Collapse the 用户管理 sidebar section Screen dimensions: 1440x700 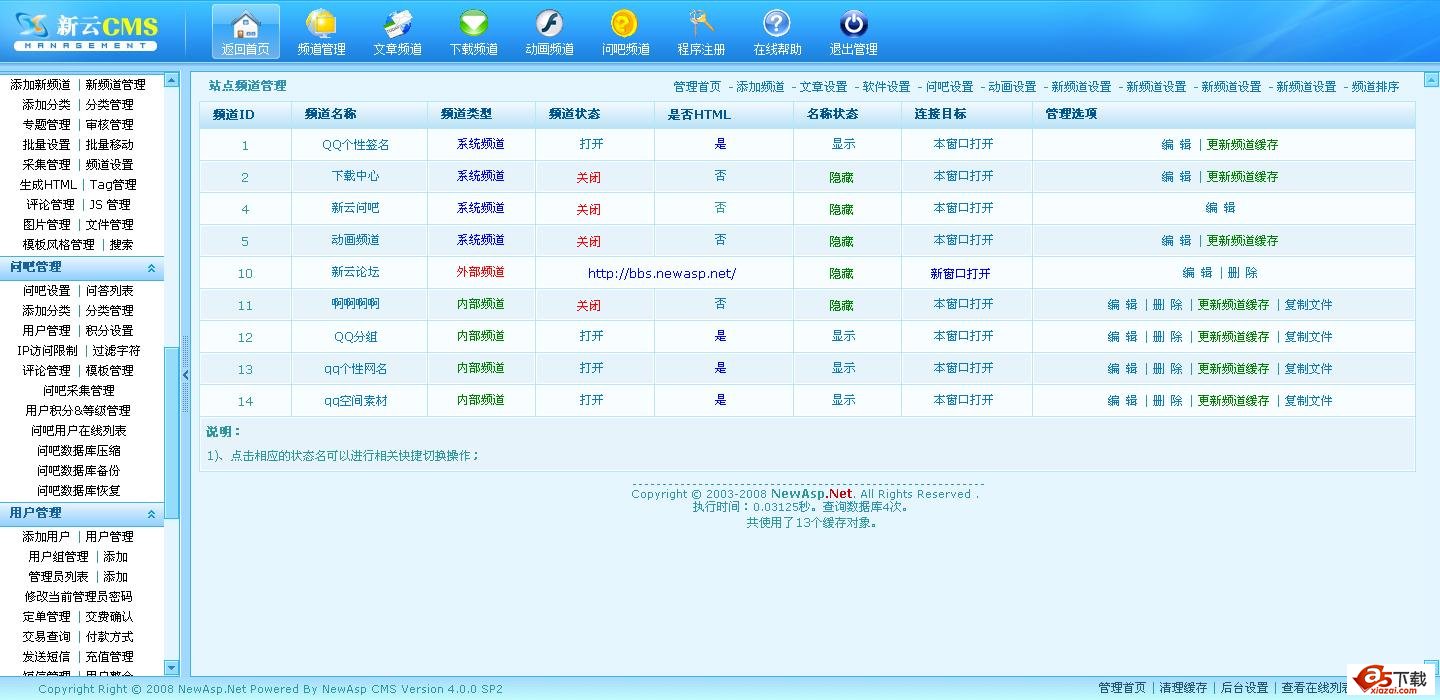(x=151, y=514)
